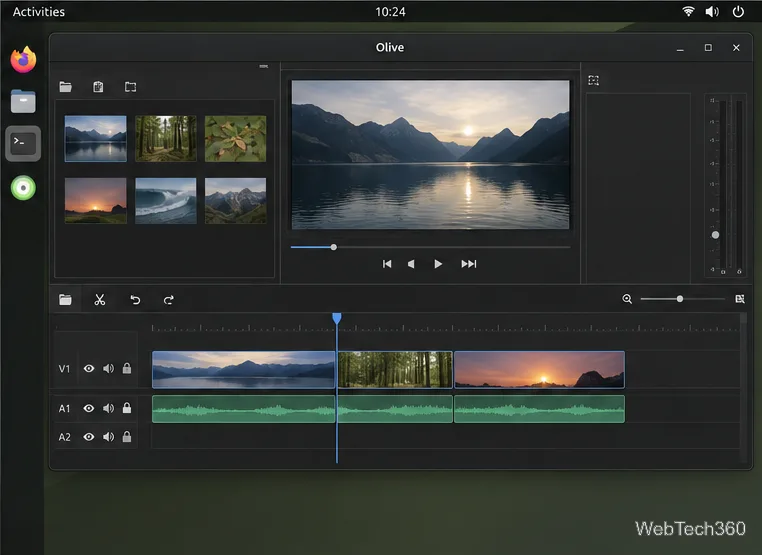Step back one frame in preview
Viewport: 762px width, 555px height.
411,264
